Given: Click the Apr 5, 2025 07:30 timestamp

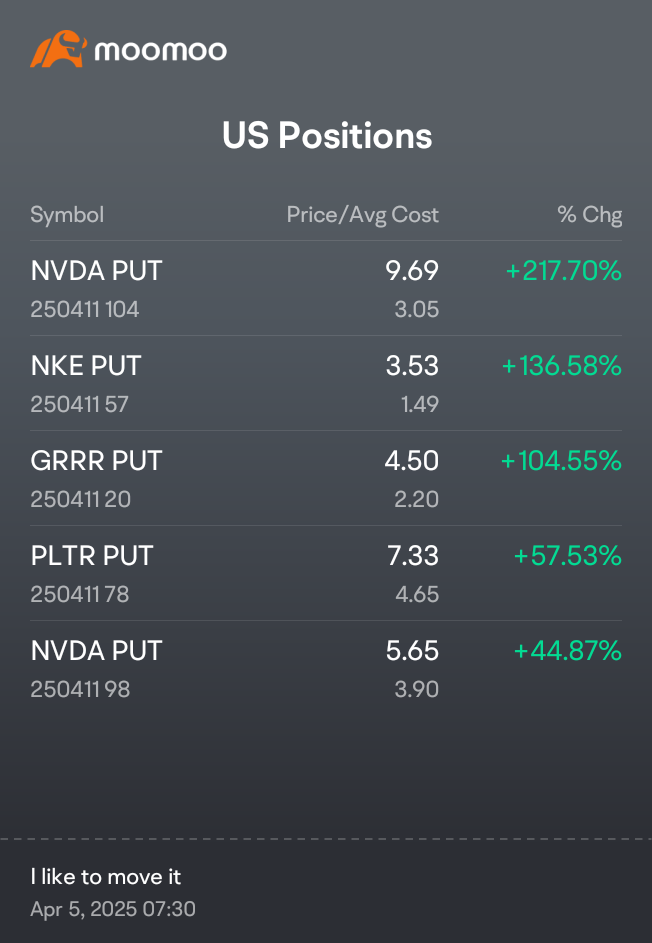Looking at the screenshot, I should pyautogui.click(x=113, y=909).
